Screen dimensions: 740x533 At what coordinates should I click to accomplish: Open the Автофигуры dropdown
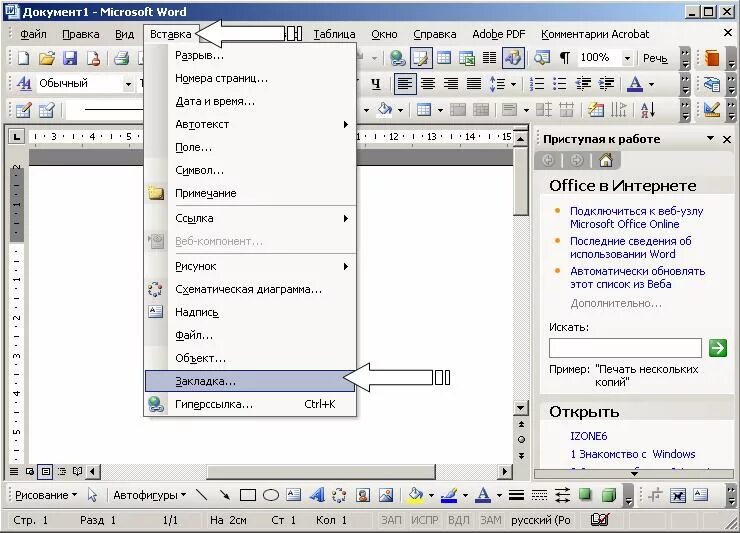[x=150, y=495]
